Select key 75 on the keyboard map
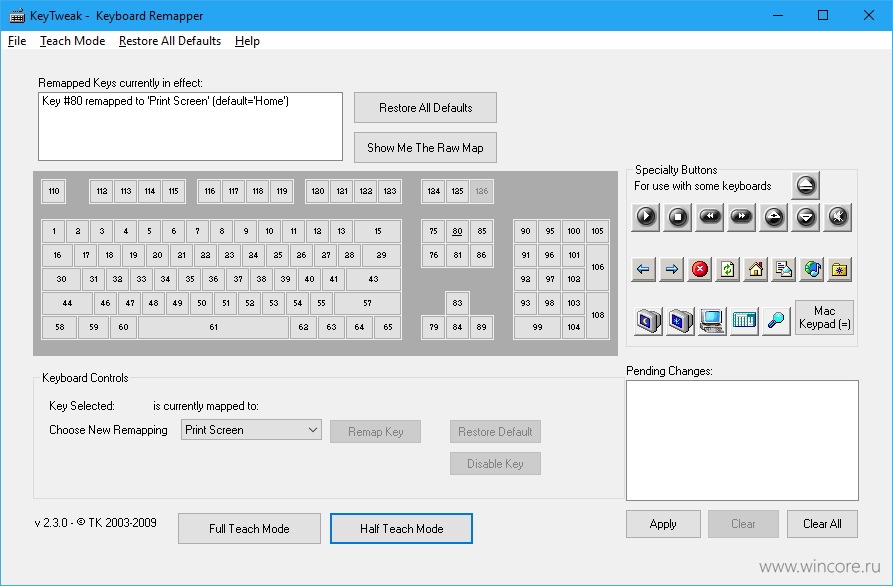The width and height of the screenshot is (893, 586). click(x=433, y=231)
